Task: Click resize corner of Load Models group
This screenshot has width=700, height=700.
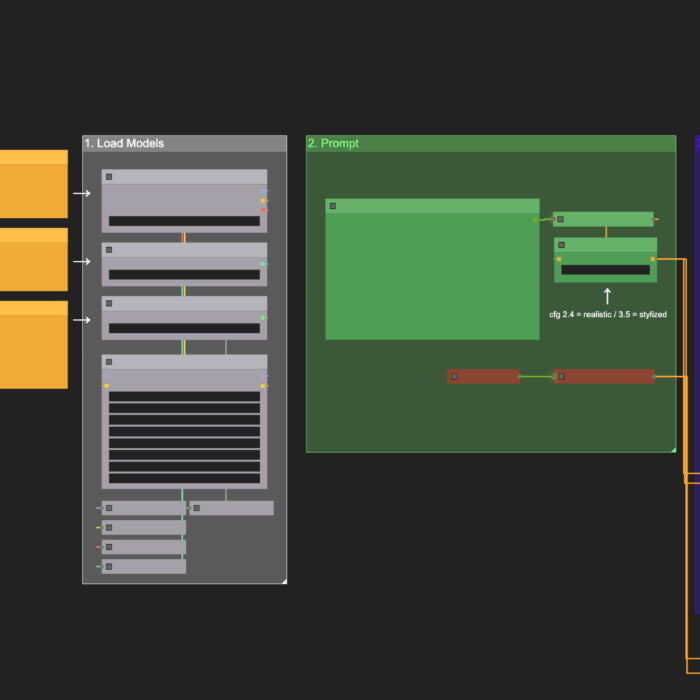Action: (x=284, y=581)
